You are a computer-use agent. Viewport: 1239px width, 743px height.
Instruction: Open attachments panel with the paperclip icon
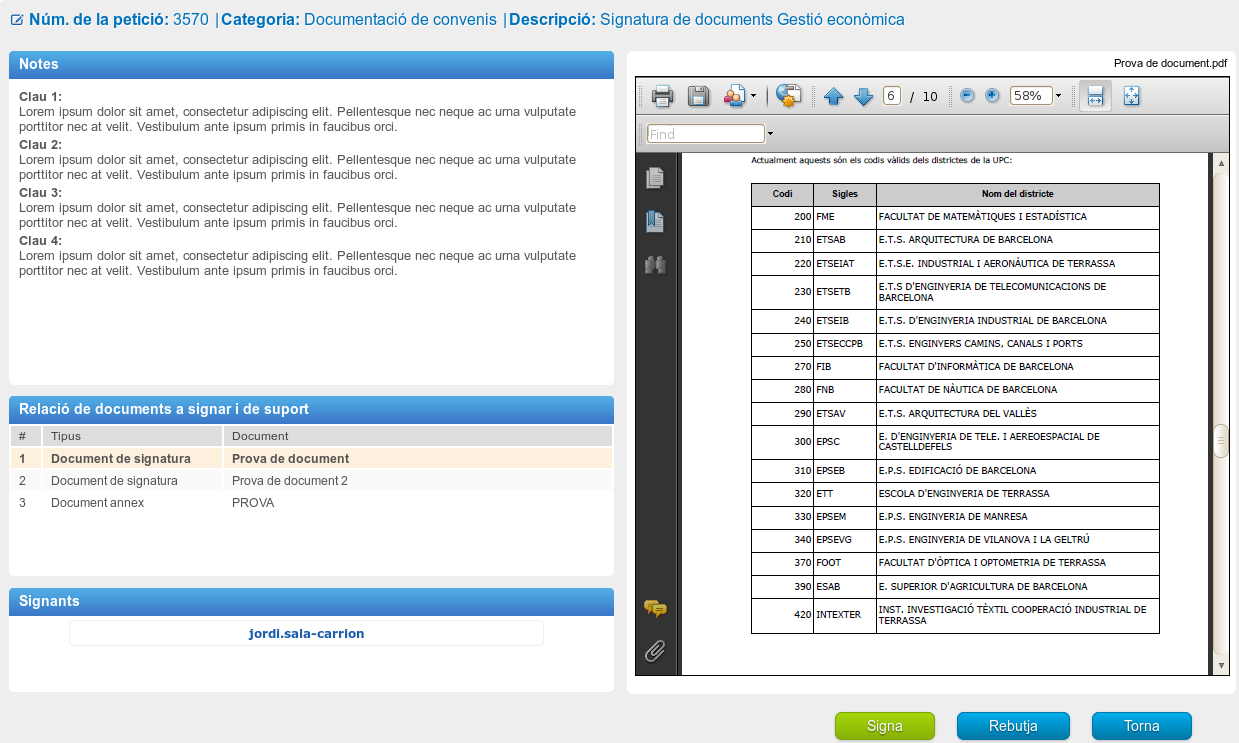pos(655,651)
